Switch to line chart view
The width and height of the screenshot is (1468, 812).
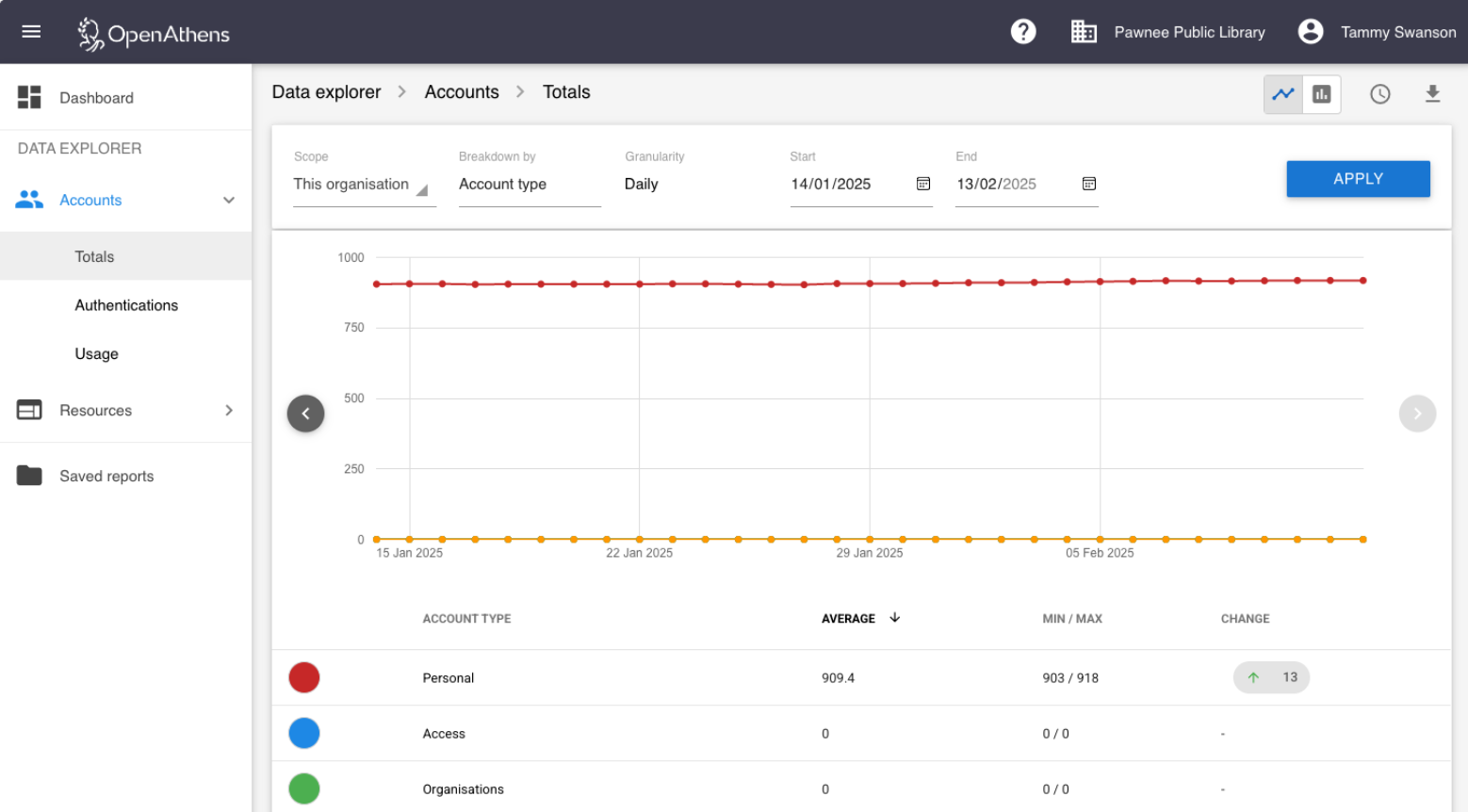(x=1282, y=94)
